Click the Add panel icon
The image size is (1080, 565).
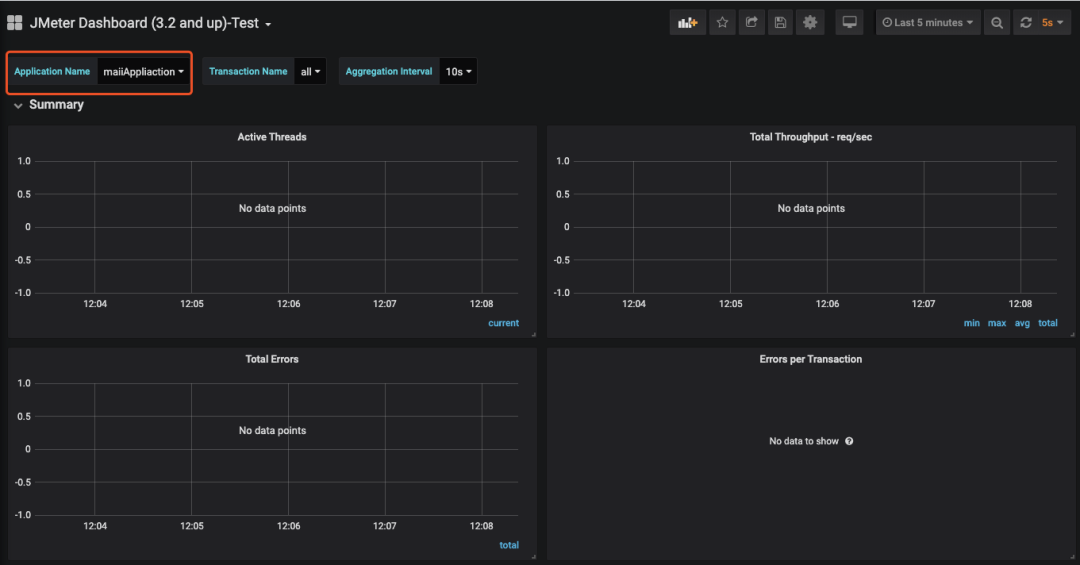pyautogui.click(x=687, y=23)
